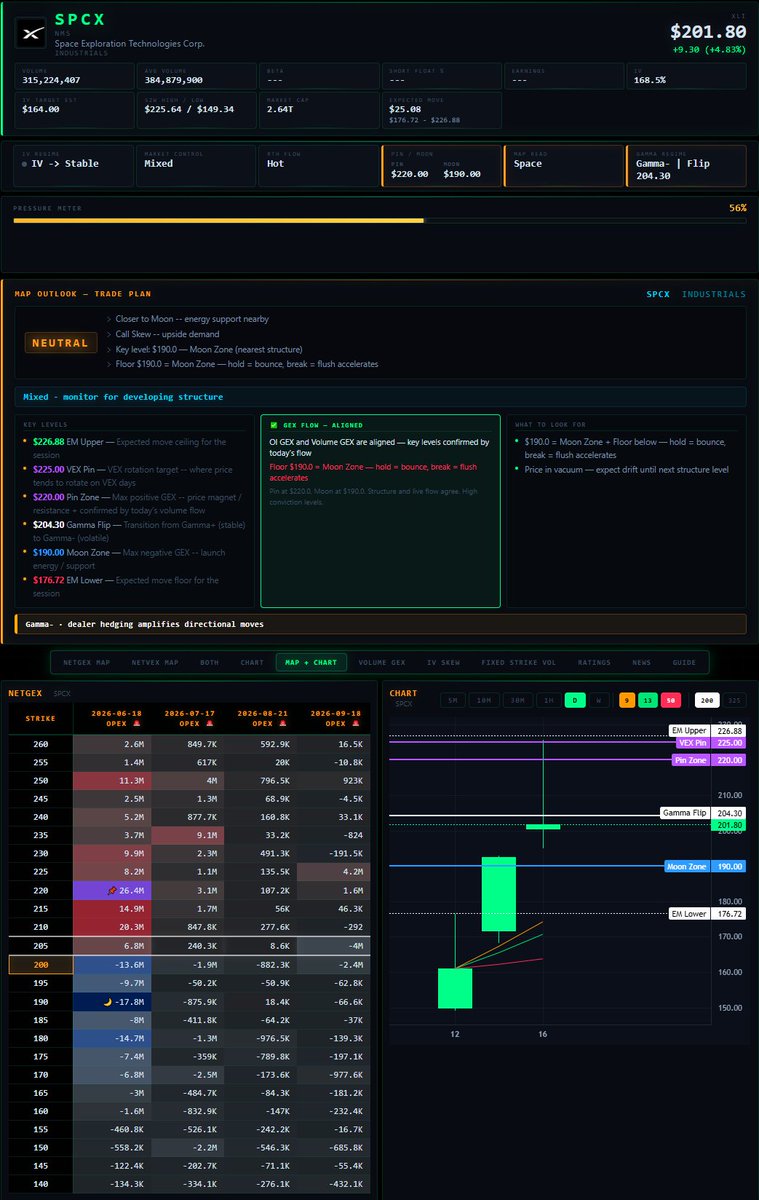Click the Expected Move $25.08 stat box
This screenshot has width=759, height=1200.
(441, 110)
